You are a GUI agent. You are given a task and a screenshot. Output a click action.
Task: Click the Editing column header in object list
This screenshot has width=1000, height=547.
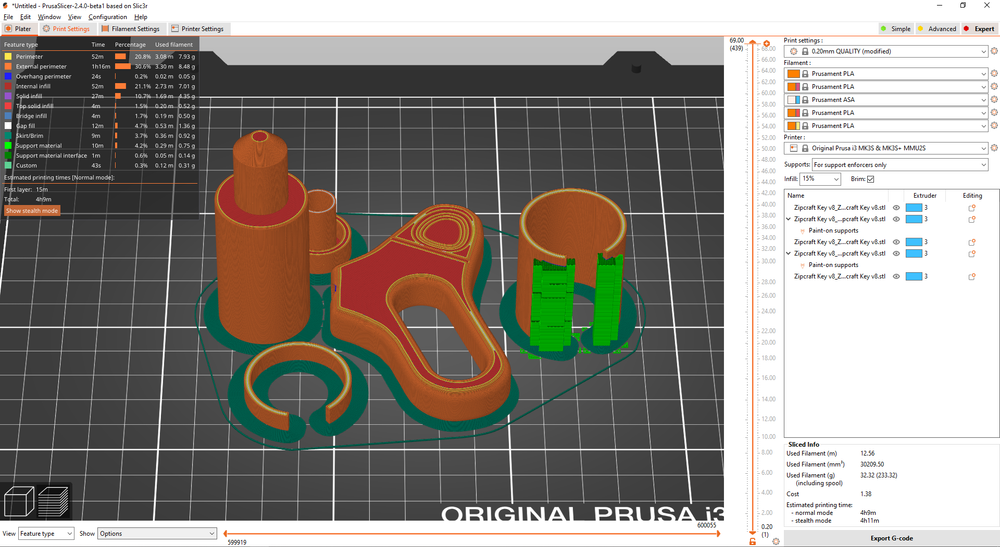[x=972, y=196]
